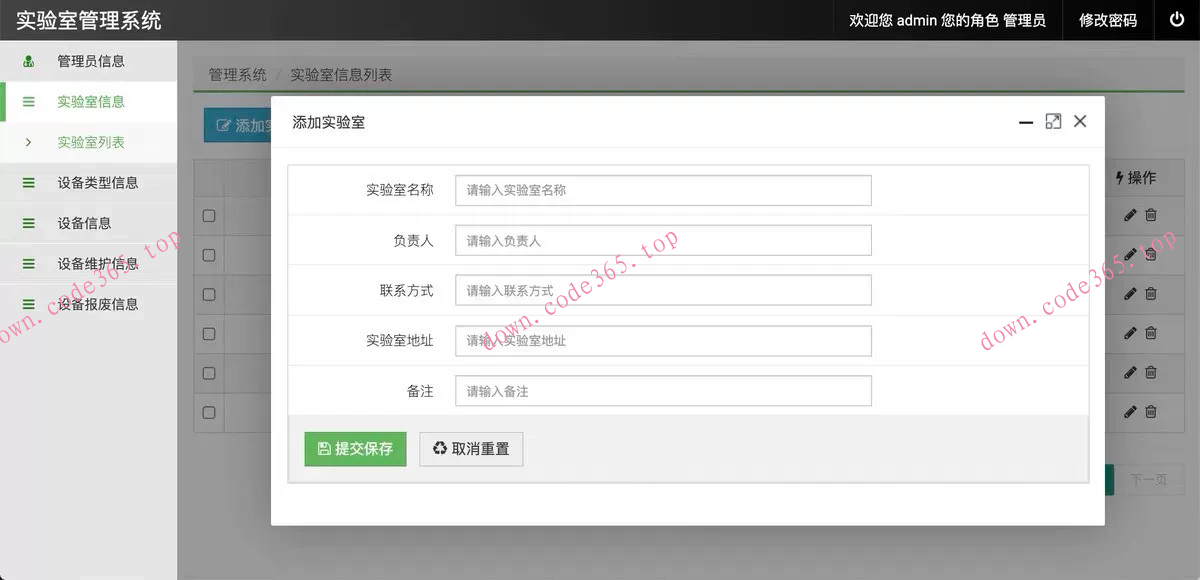Image resolution: width=1200 pixels, height=580 pixels.
Task: Click the 修改密码 button in top bar
Action: pos(1107,20)
